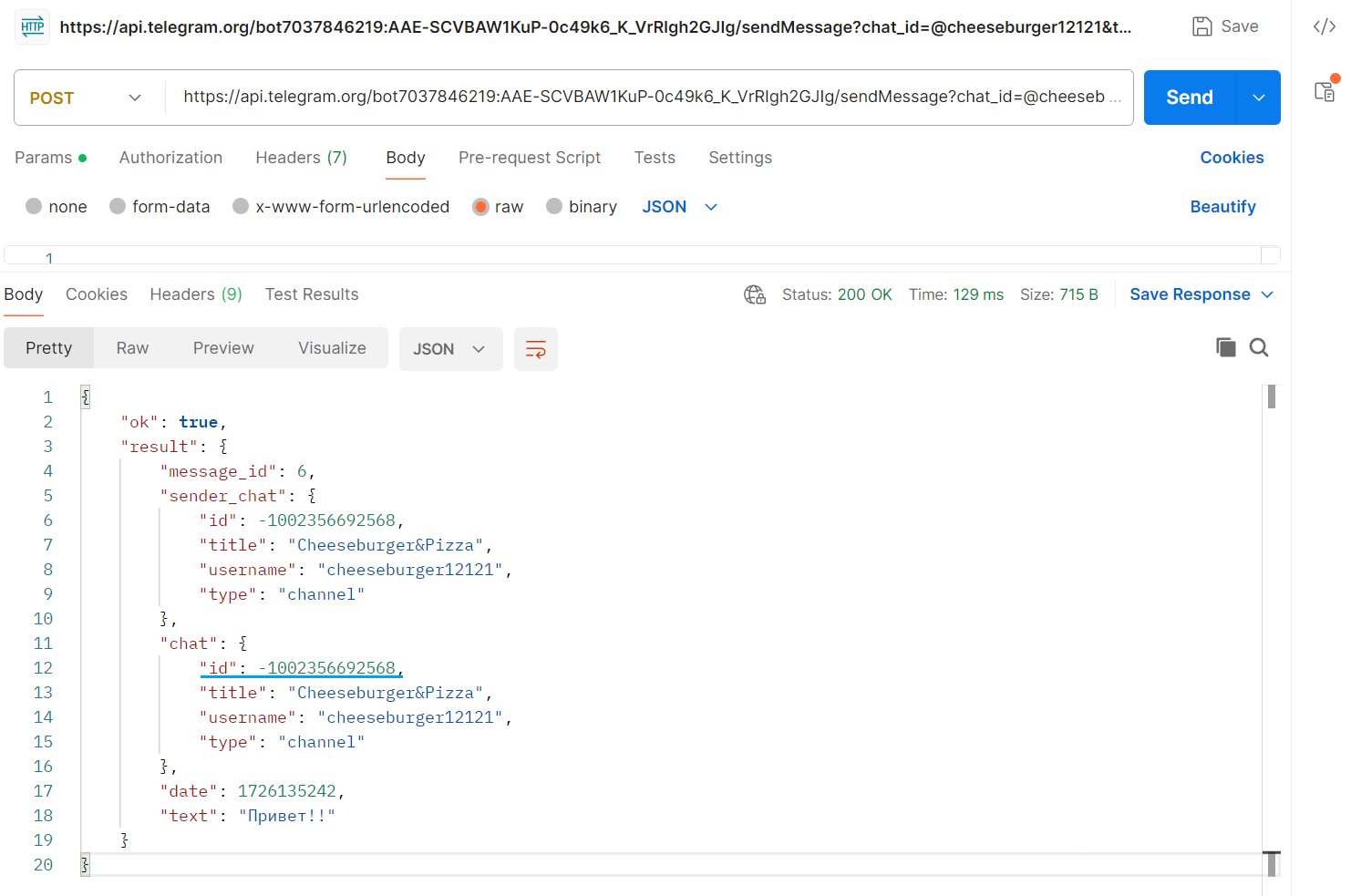
Task: Click the request title URL at top
Action: (x=595, y=27)
